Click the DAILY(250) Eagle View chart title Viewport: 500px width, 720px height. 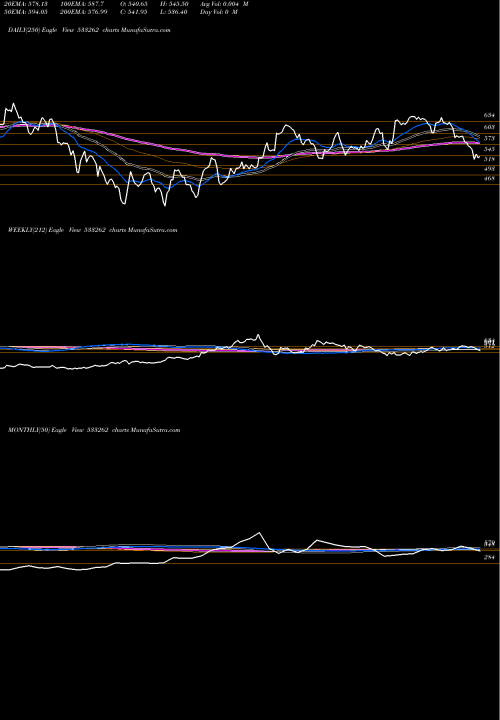point(89,30)
